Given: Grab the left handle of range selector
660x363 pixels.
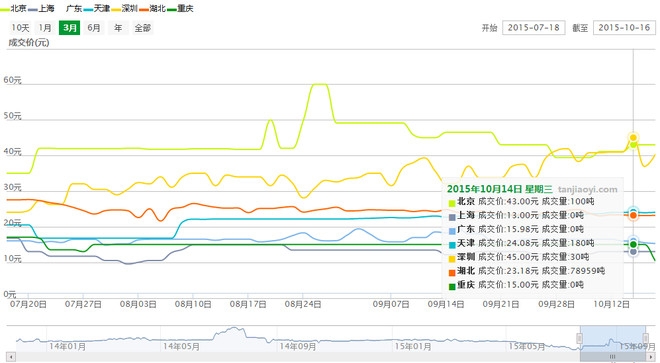Looking at the screenshot, I should (x=580, y=338).
